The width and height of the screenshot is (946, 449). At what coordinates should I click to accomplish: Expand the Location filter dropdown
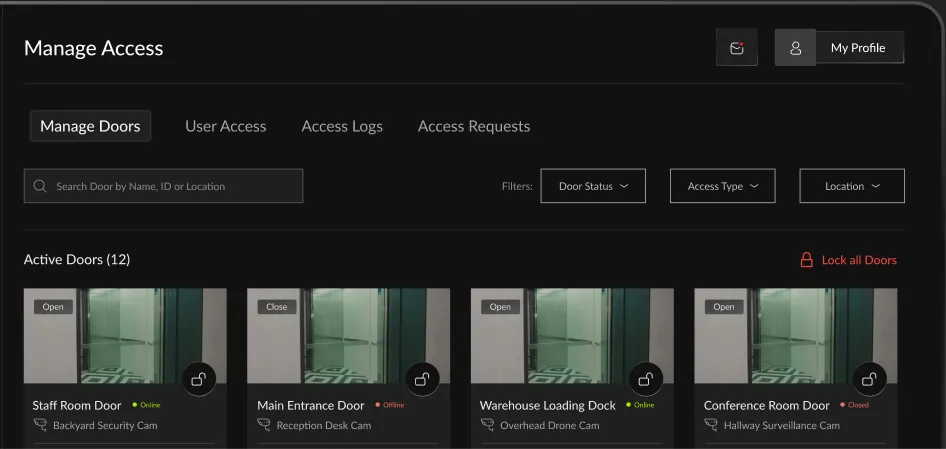tap(852, 186)
